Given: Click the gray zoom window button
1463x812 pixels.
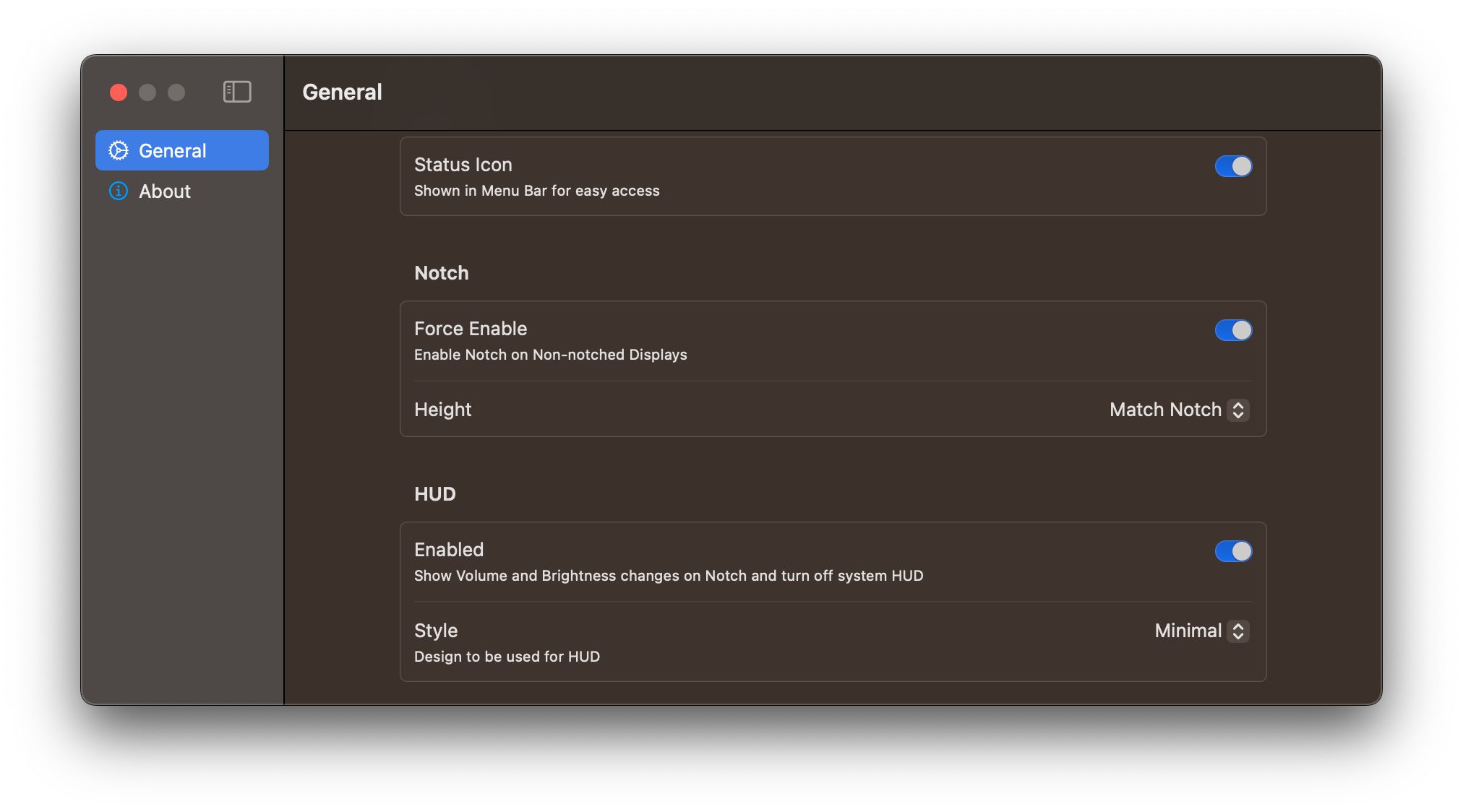Looking at the screenshot, I should coord(176,92).
